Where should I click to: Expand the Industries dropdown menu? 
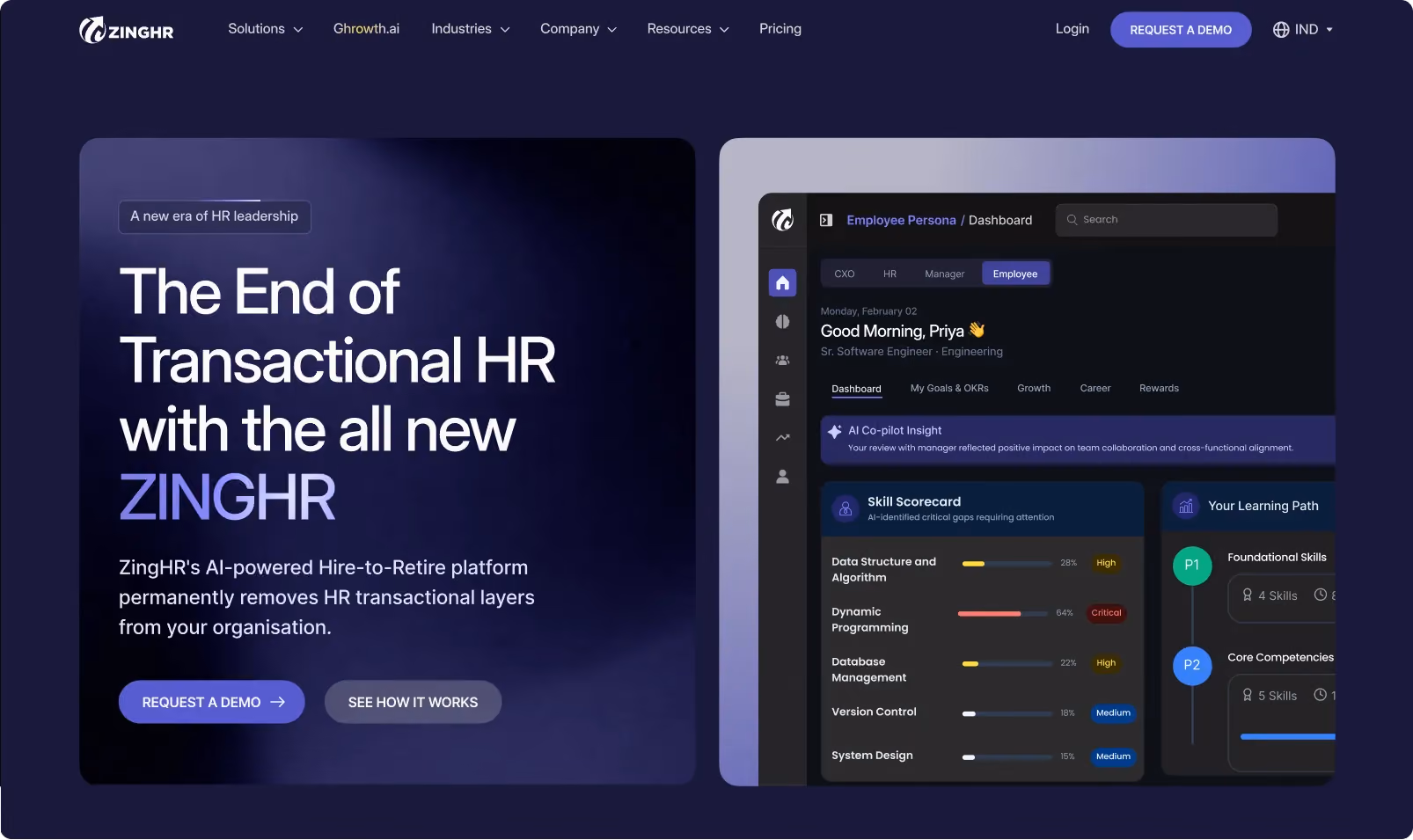pos(471,29)
